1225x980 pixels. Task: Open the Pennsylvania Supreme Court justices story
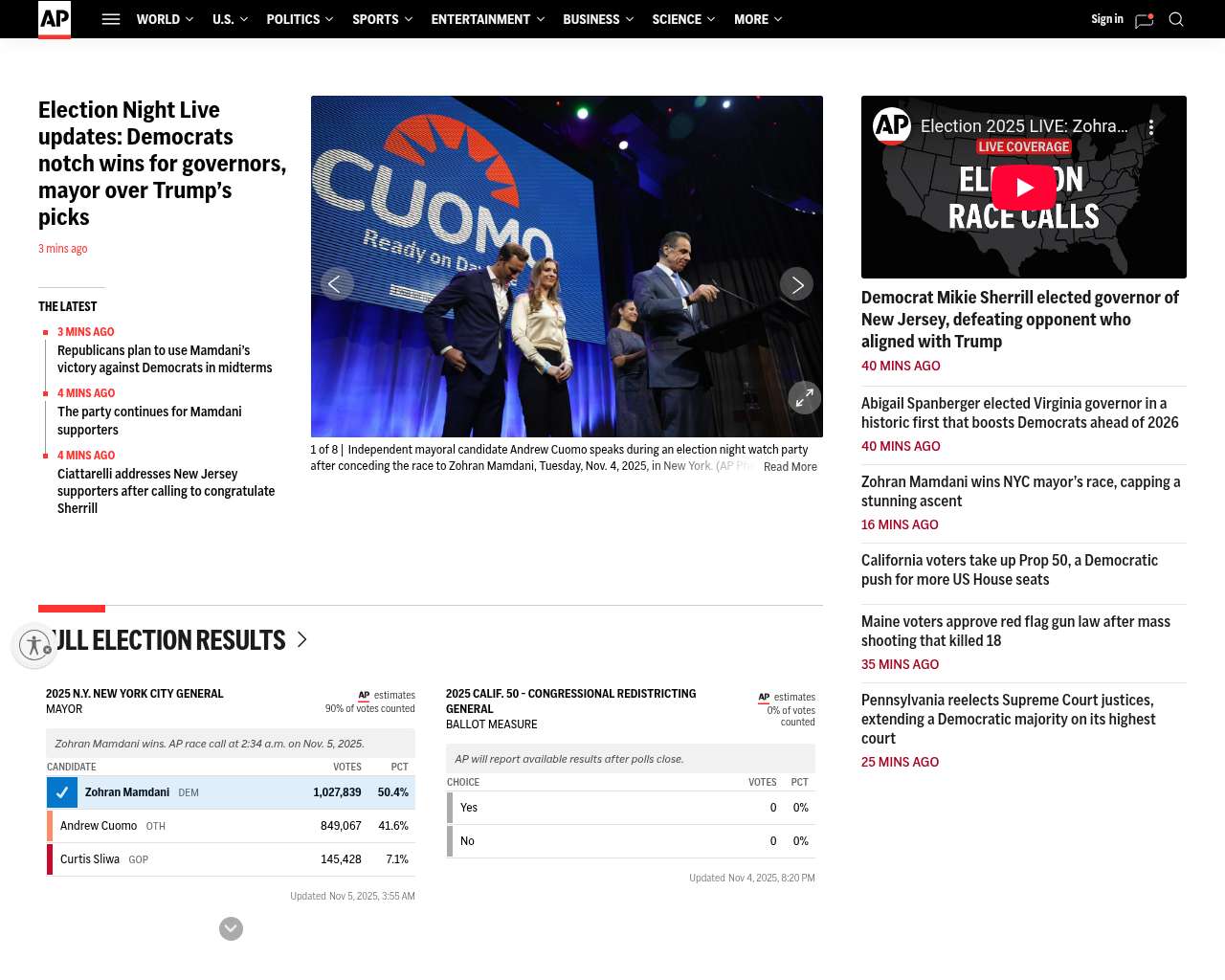tap(1009, 719)
